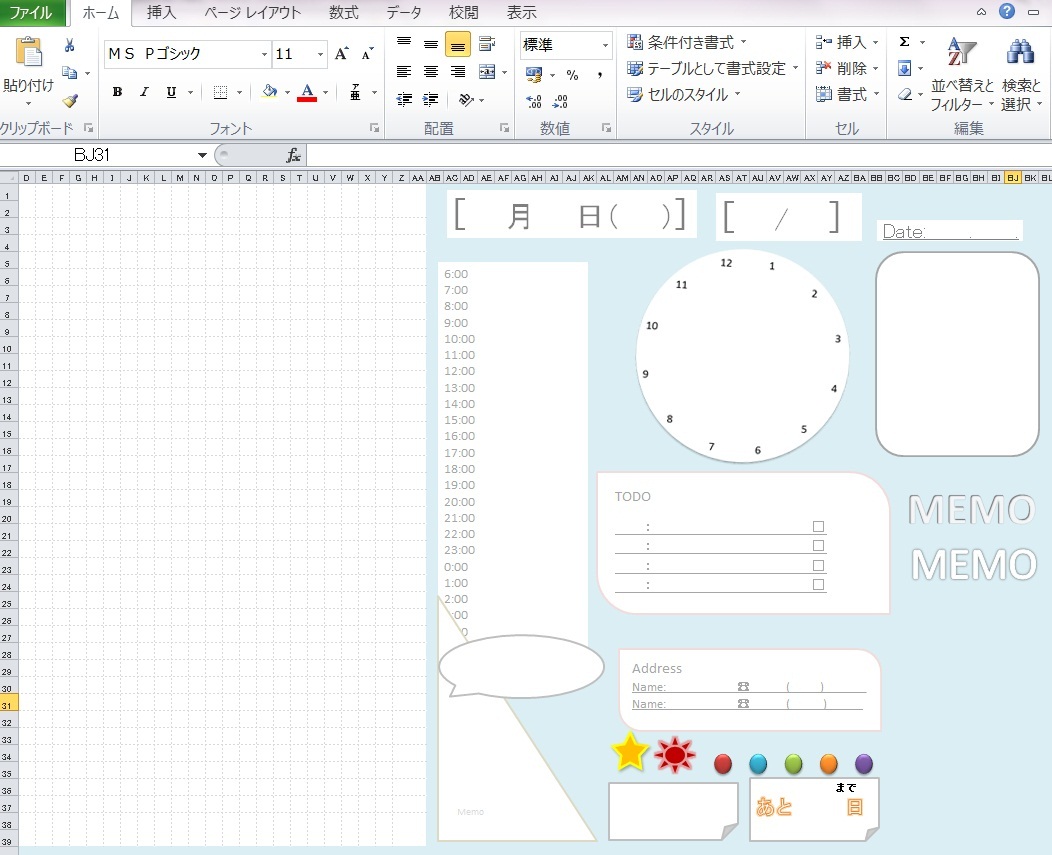The image size is (1052, 855).
Task: Toggle italic formatting
Action: (x=144, y=92)
